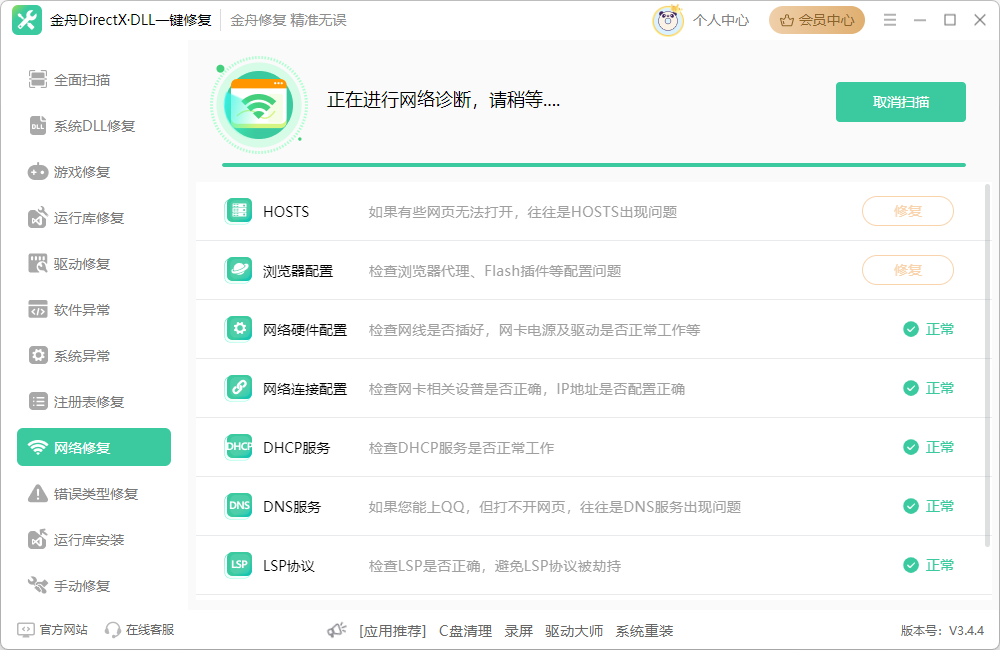Open 系统重装 link
The width and height of the screenshot is (1000, 650).
[x=644, y=631]
